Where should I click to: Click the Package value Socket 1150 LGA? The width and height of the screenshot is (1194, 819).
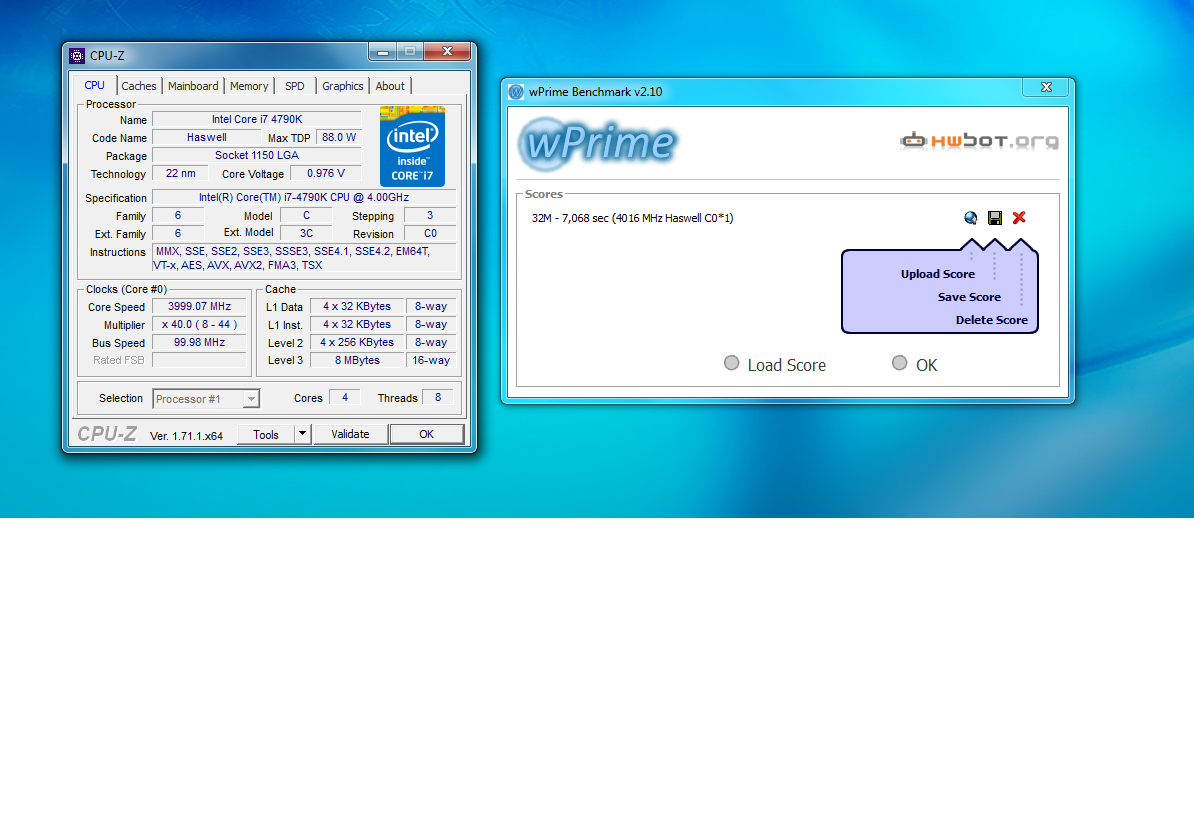pos(257,155)
